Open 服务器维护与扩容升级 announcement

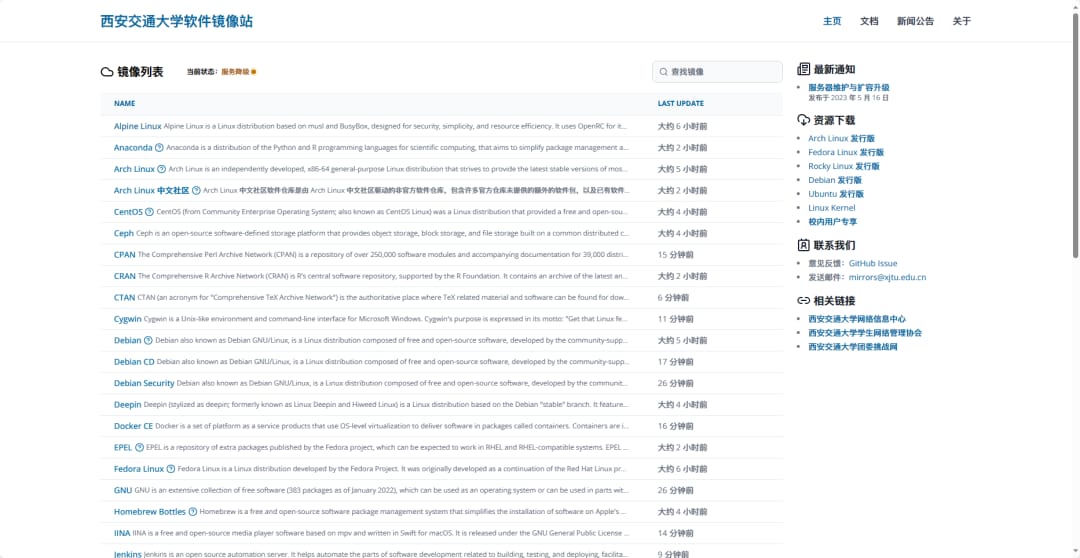click(x=849, y=87)
